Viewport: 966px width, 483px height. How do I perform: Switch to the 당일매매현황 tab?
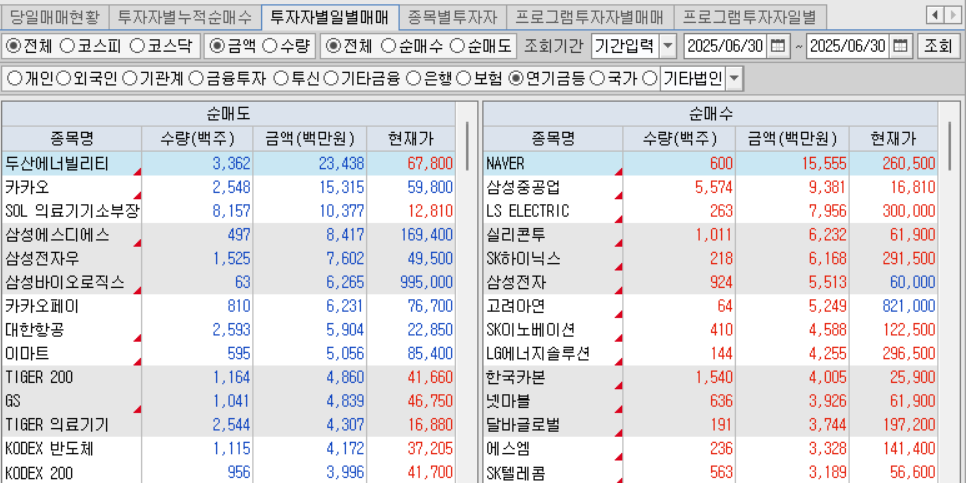(x=54, y=17)
